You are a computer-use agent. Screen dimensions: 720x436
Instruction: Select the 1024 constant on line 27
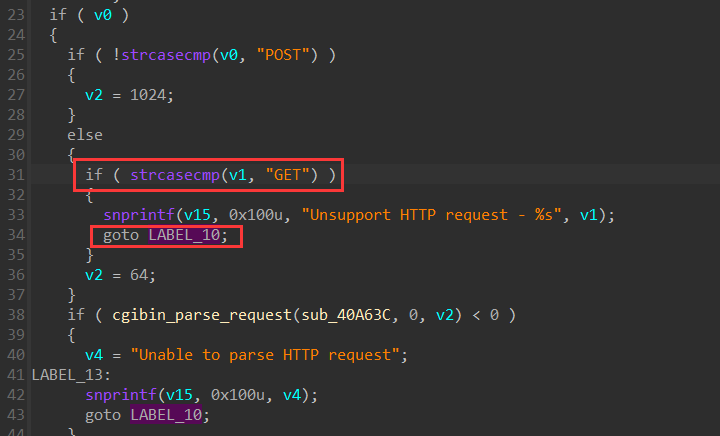pos(147,95)
